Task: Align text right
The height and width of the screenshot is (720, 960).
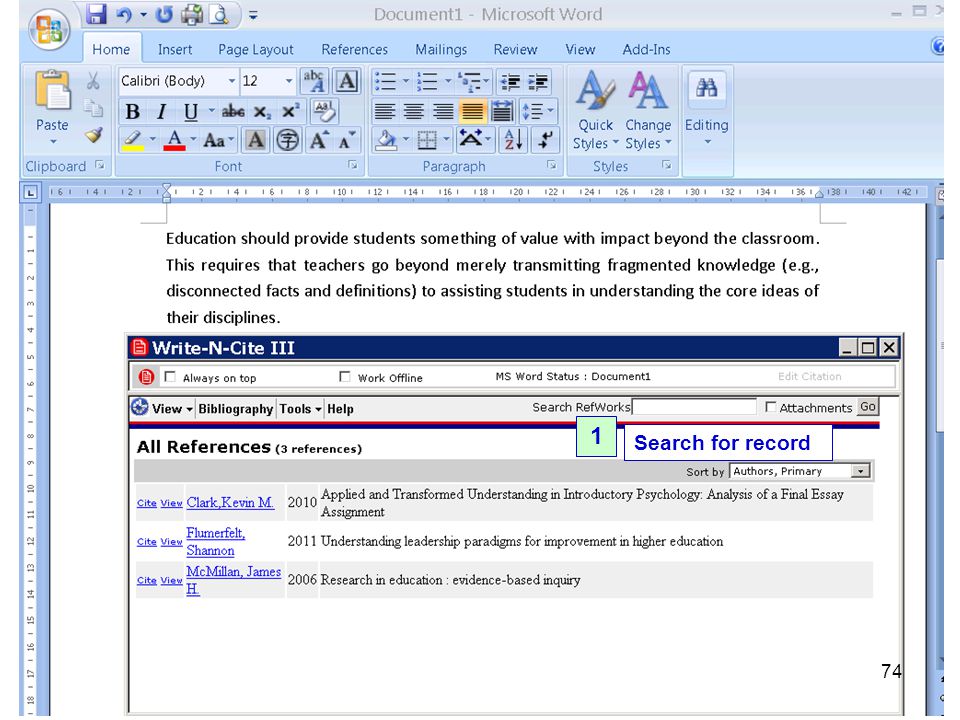Action: [x=443, y=111]
